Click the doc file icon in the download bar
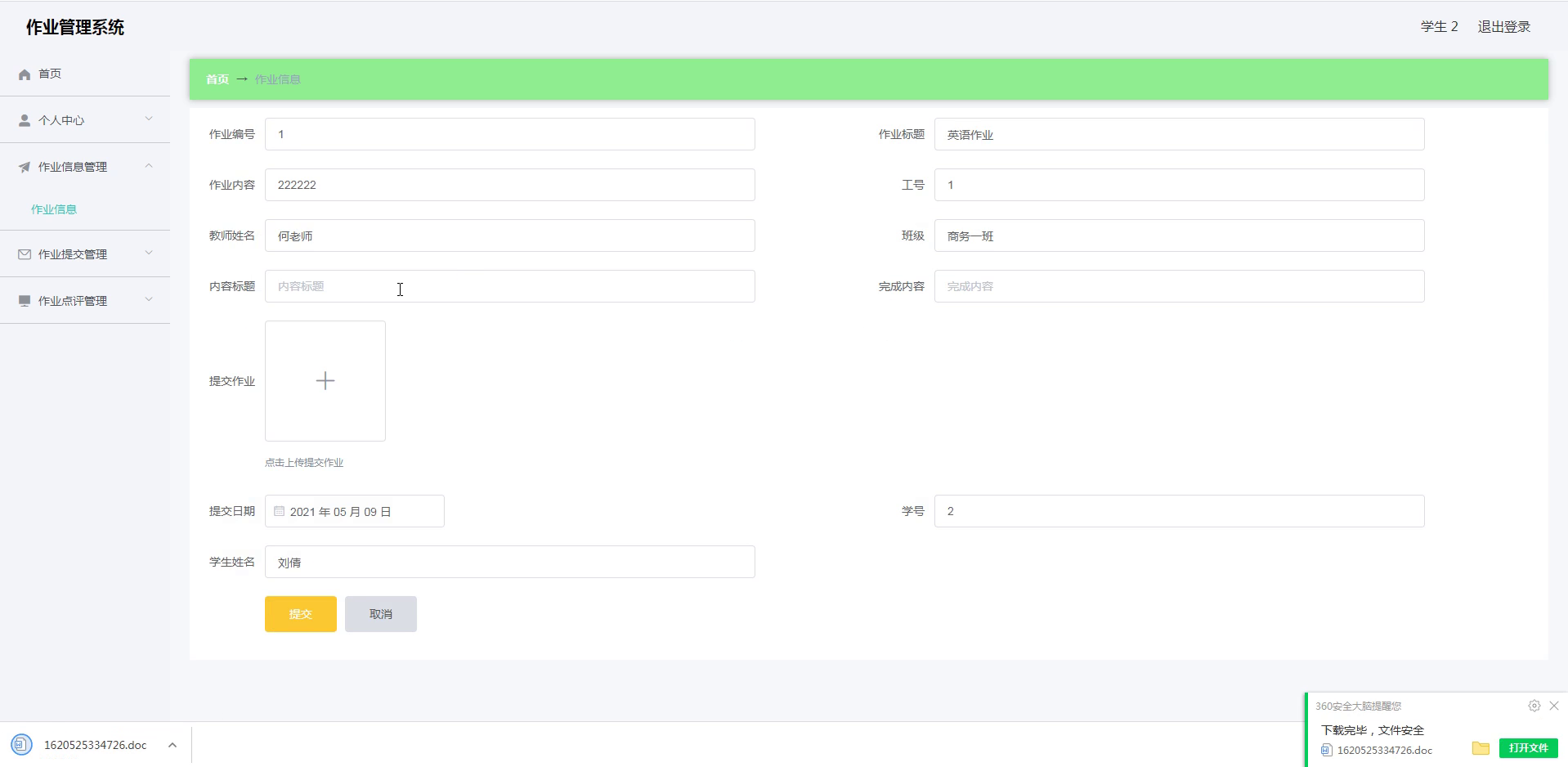 [x=22, y=745]
